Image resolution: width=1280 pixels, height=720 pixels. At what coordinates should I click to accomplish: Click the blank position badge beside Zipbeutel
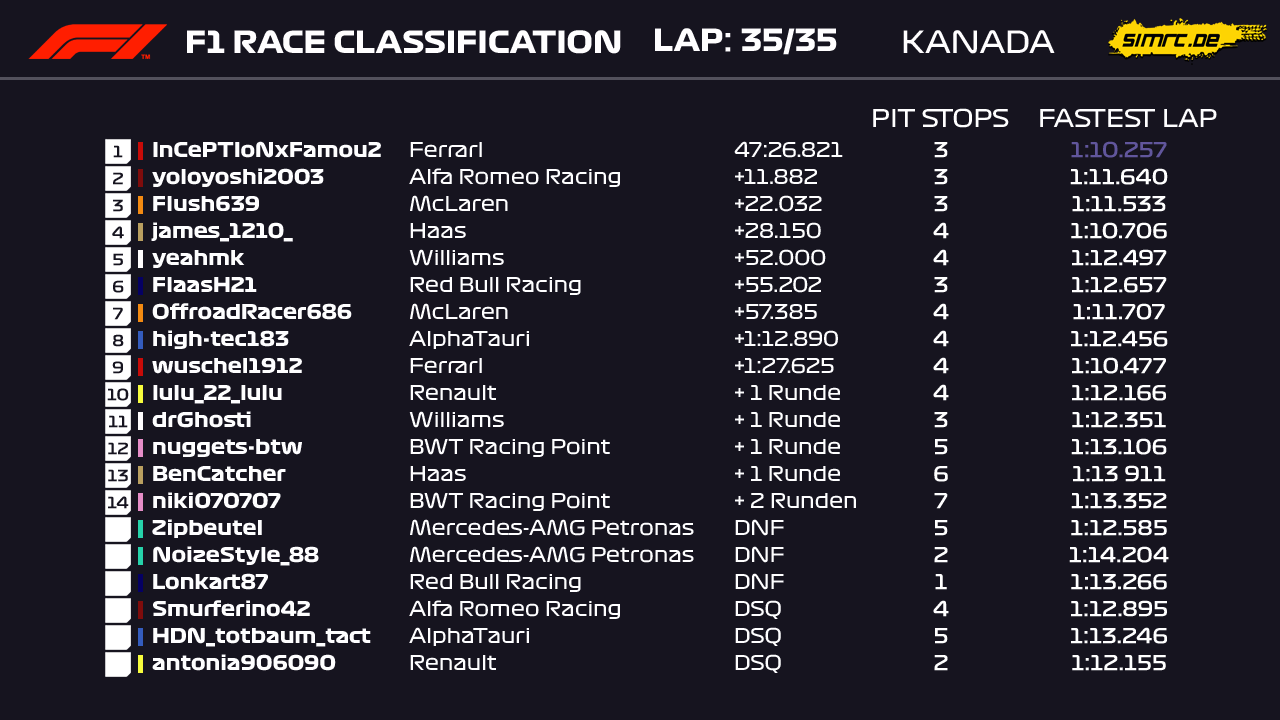pos(118,529)
